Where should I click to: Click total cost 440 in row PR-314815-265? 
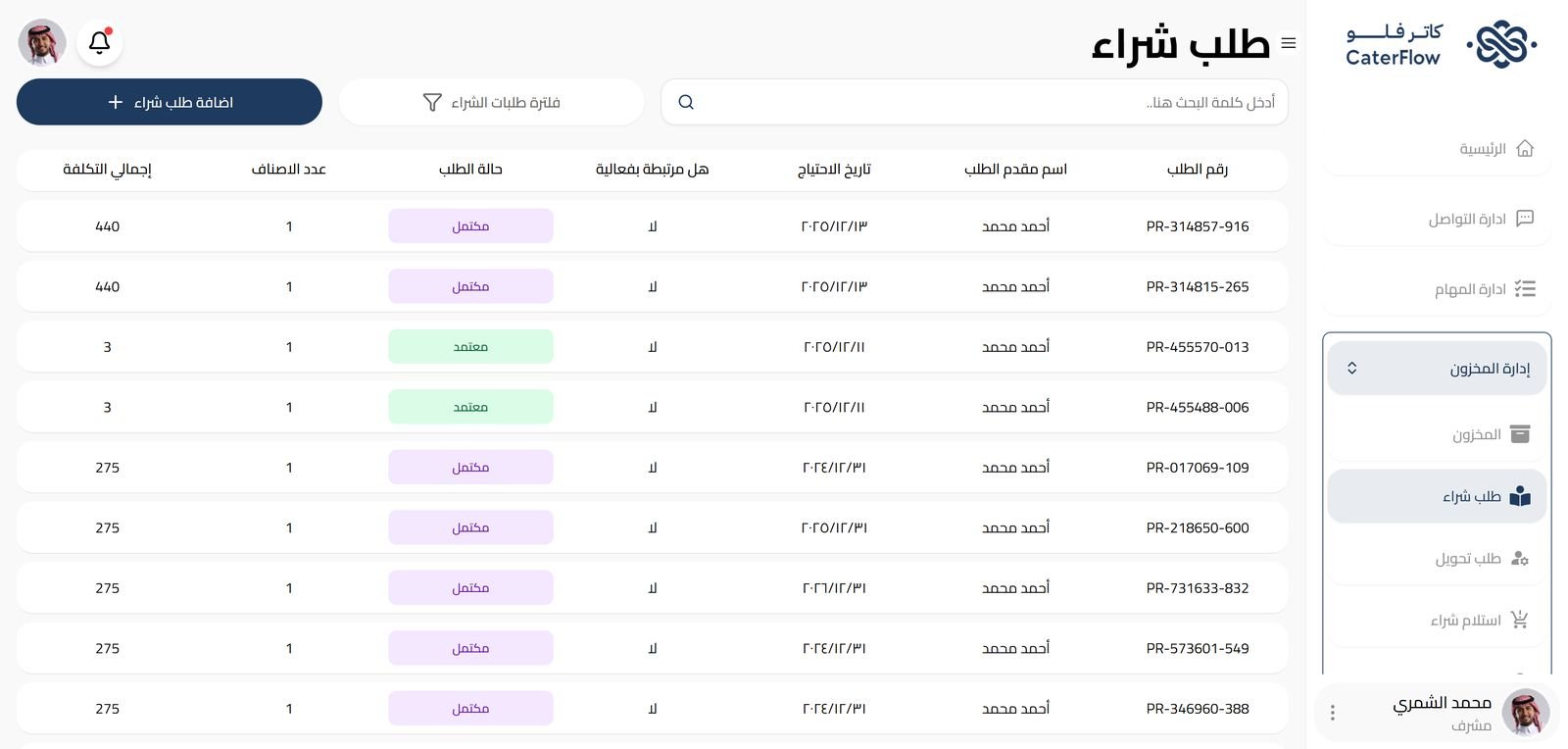point(108,287)
